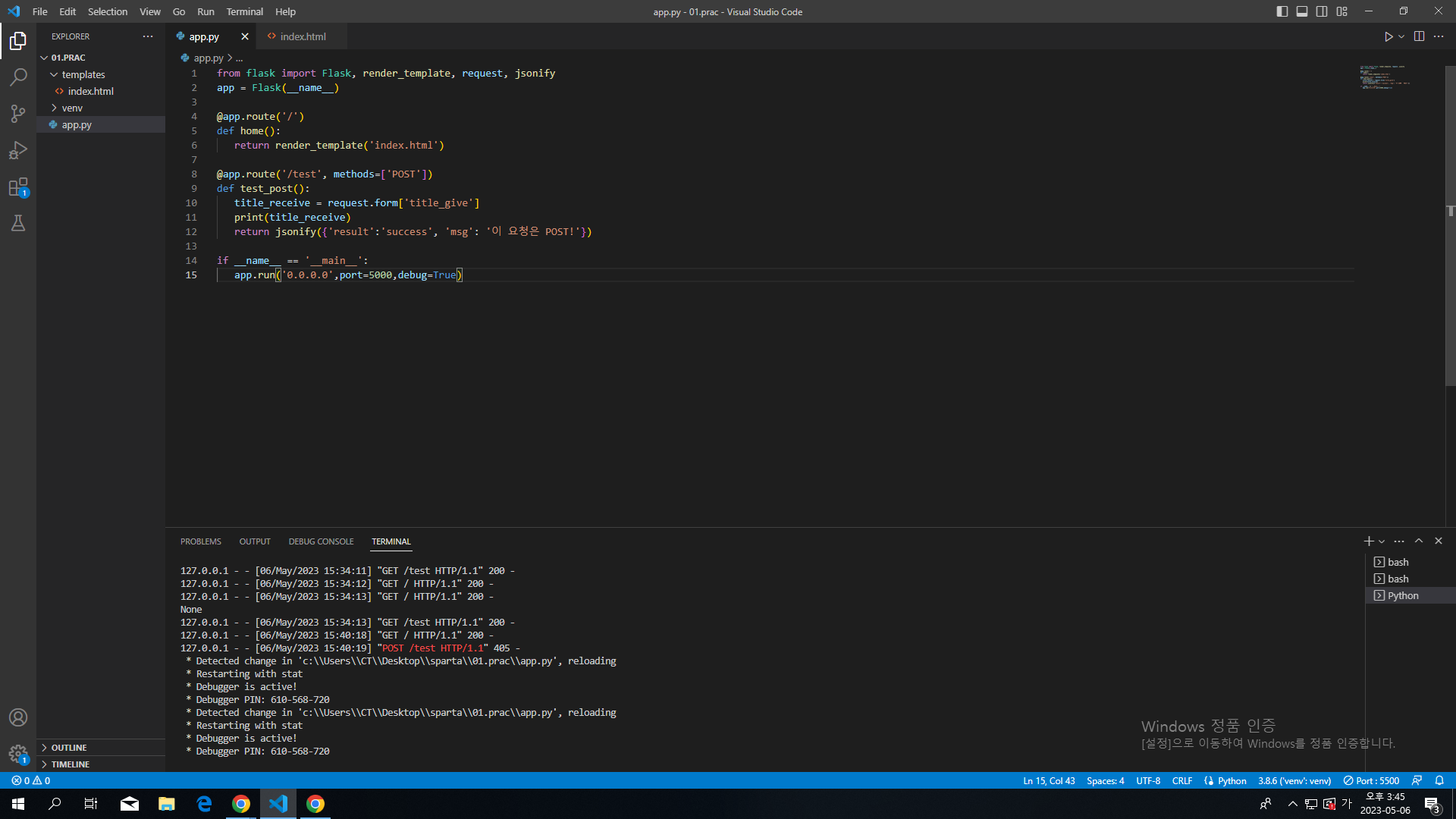Viewport: 1456px width, 819px height.
Task: Close the terminal panel
Action: point(1439,541)
